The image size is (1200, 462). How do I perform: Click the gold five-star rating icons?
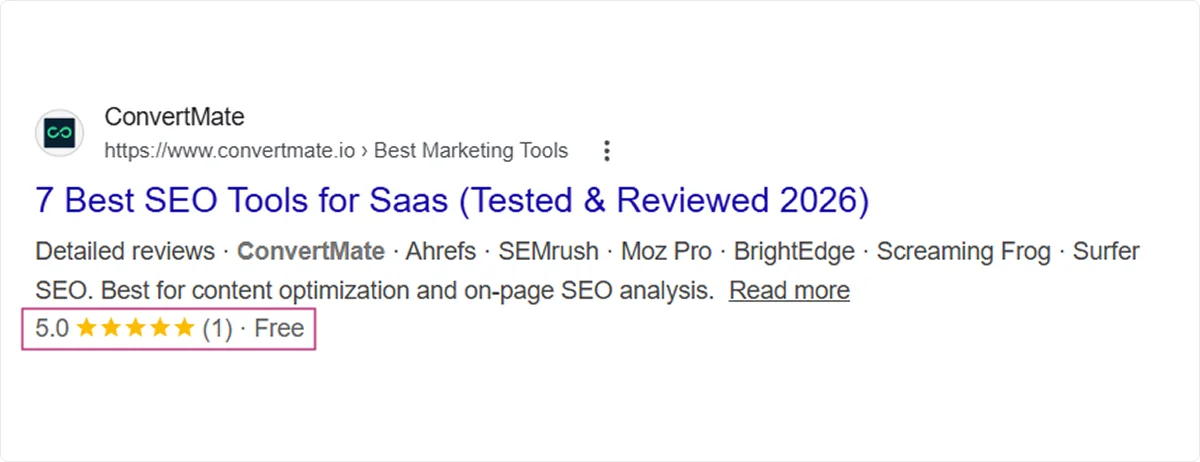click(135, 328)
